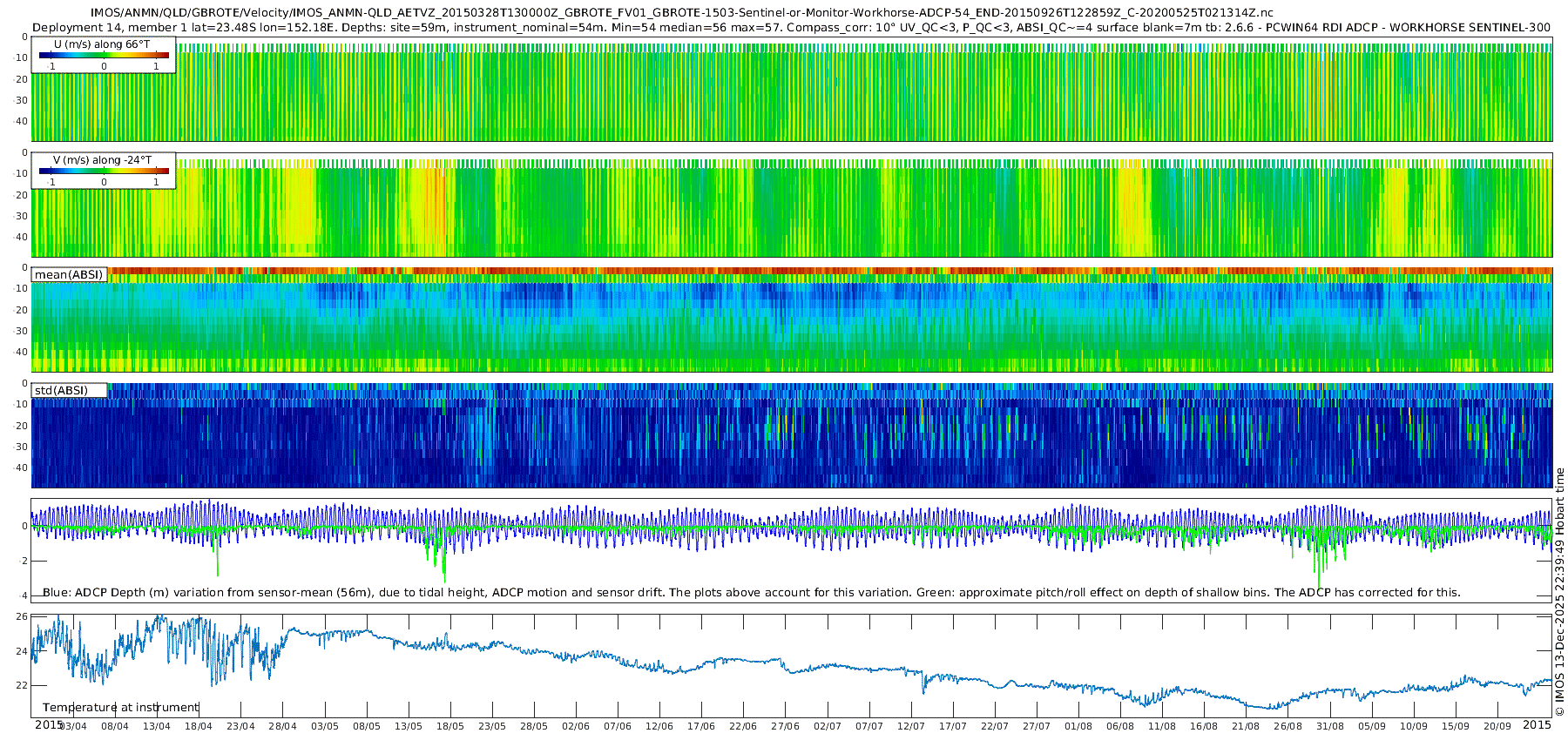Select the mean(ABSI) panel label
Image resolution: width=1568 pixels, height=740 pixels.
(69, 275)
